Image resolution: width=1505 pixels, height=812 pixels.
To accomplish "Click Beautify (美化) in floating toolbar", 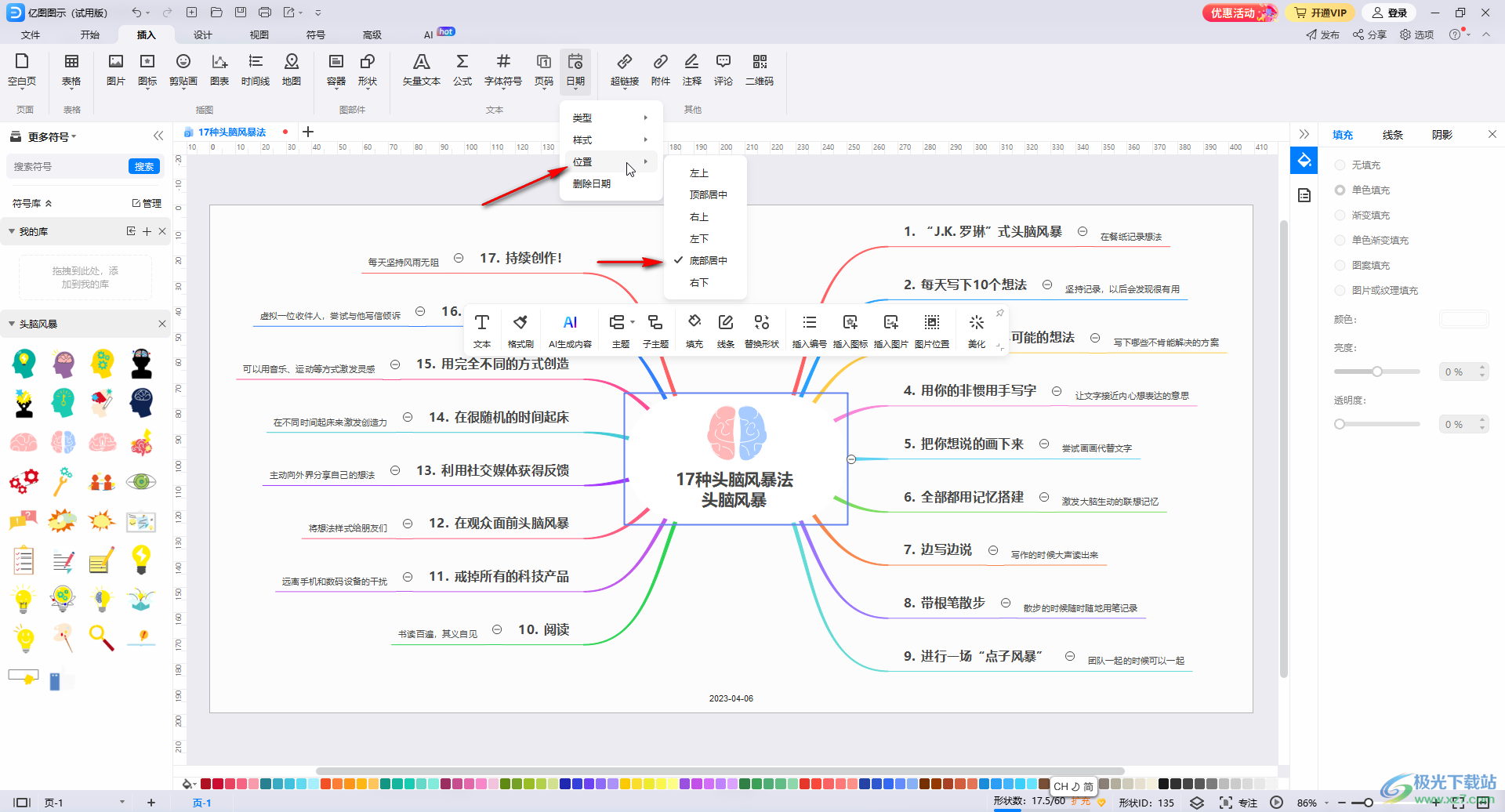I will pyautogui.click(x=977, y=331).
